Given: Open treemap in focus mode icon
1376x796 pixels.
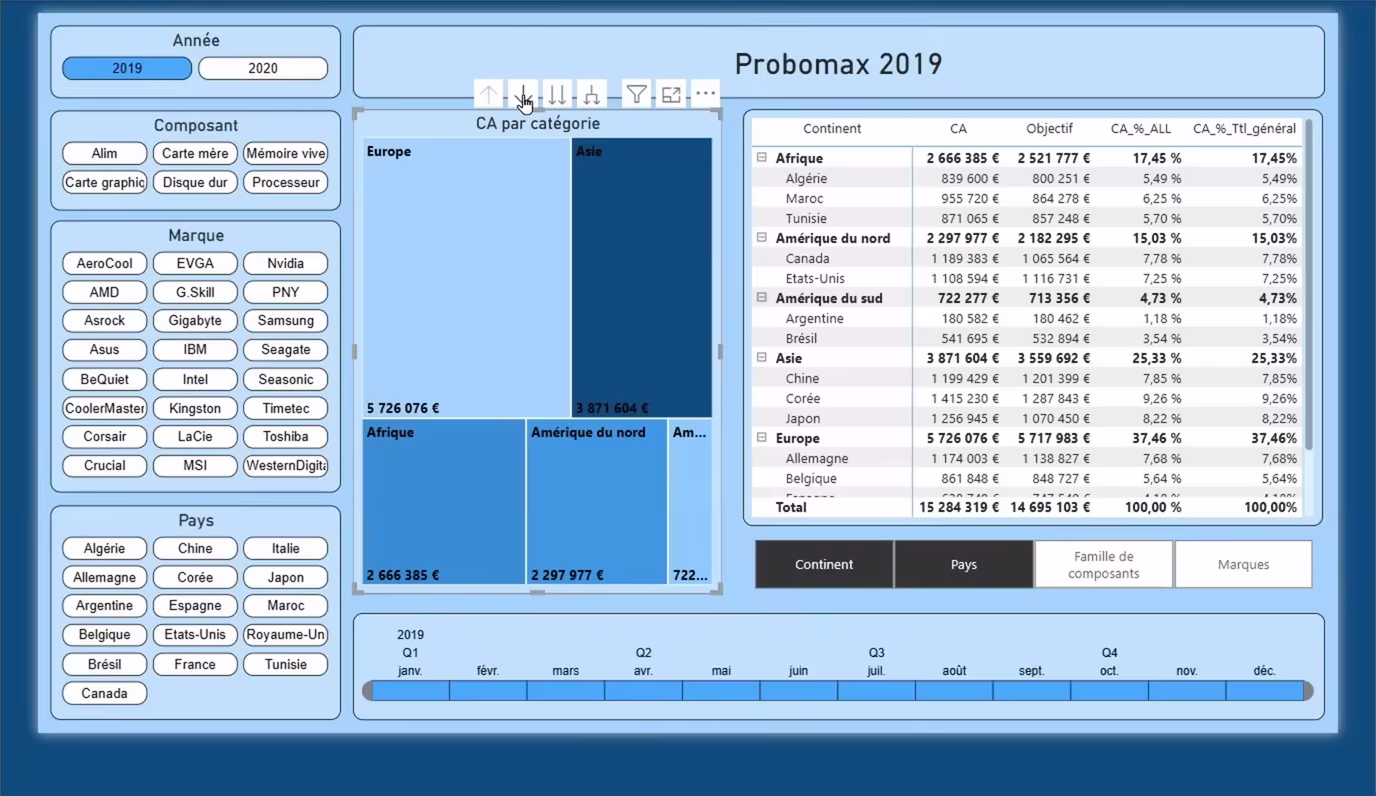Looking at the screenshot, I should 671,94.
